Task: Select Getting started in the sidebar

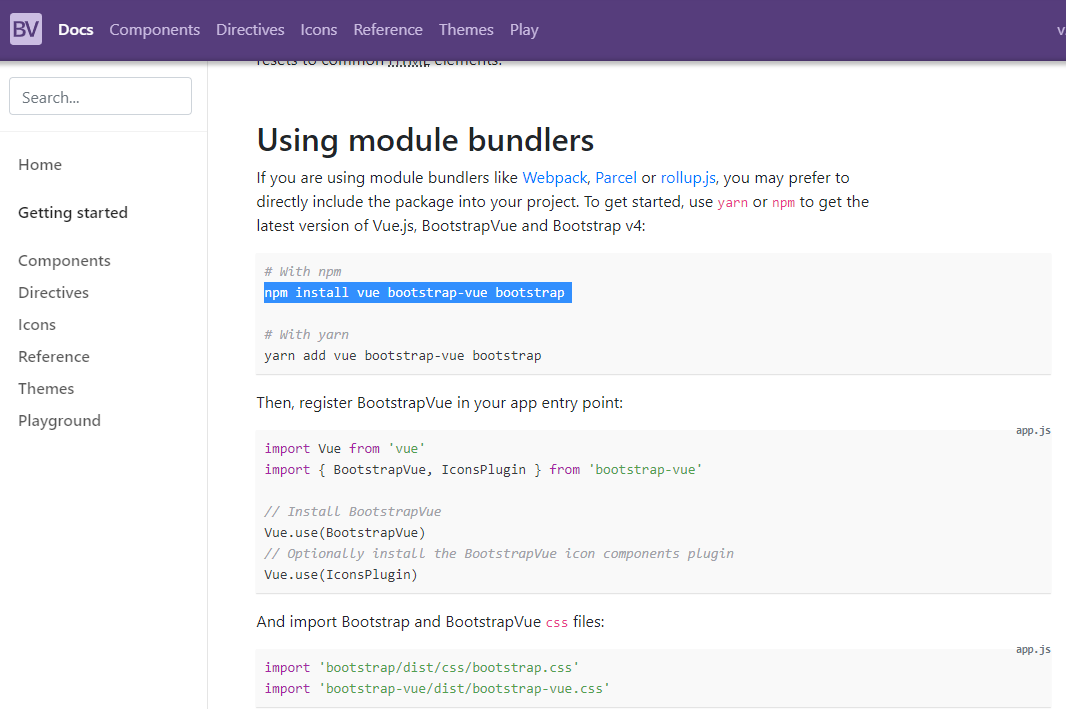Action: pos(73,213)
